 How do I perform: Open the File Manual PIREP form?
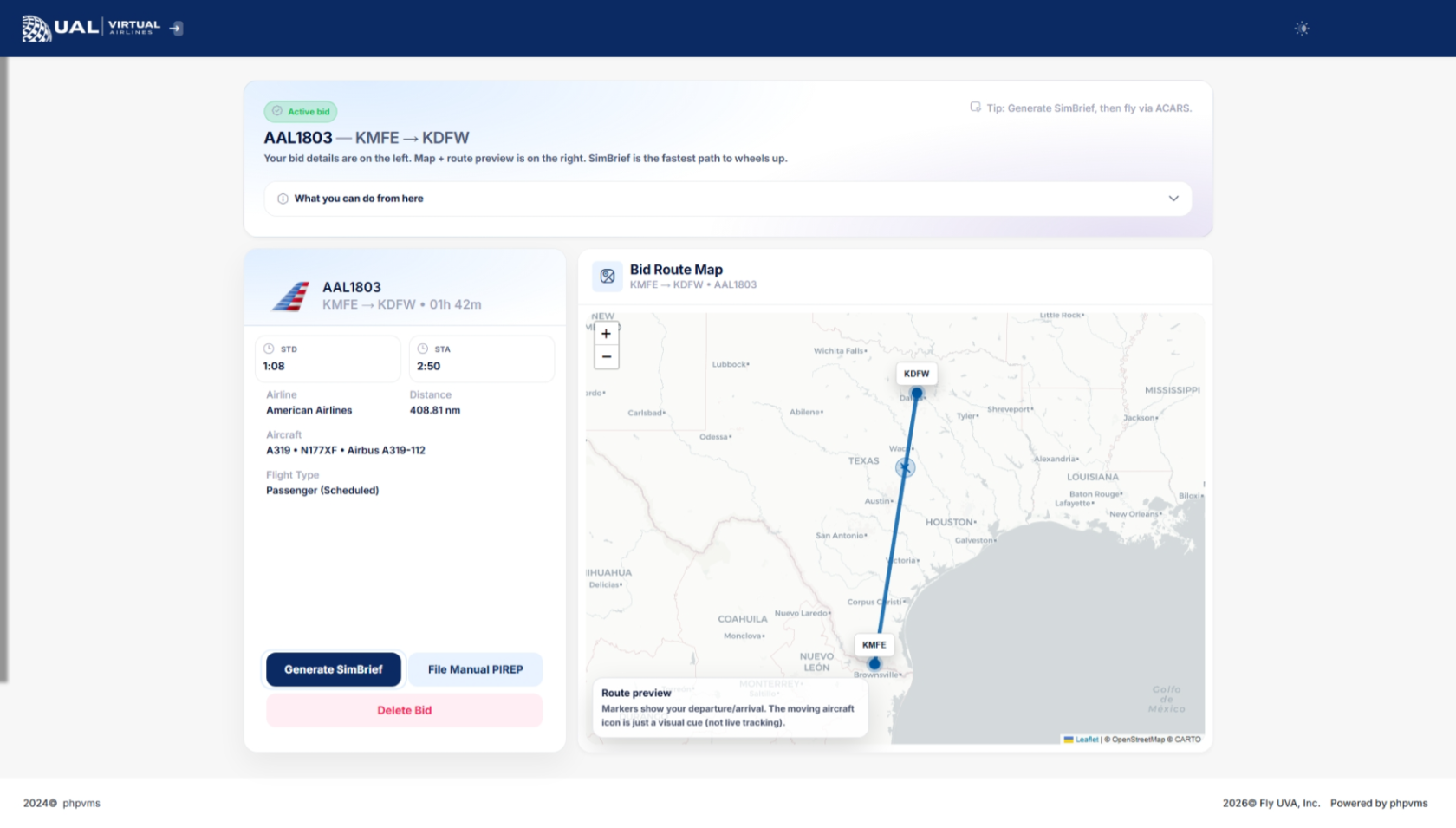tap(475, 669)
